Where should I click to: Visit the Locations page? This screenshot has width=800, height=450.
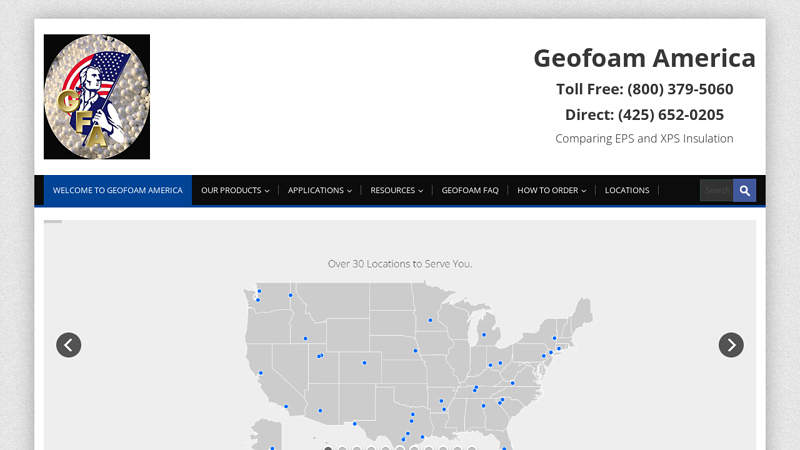627,190
